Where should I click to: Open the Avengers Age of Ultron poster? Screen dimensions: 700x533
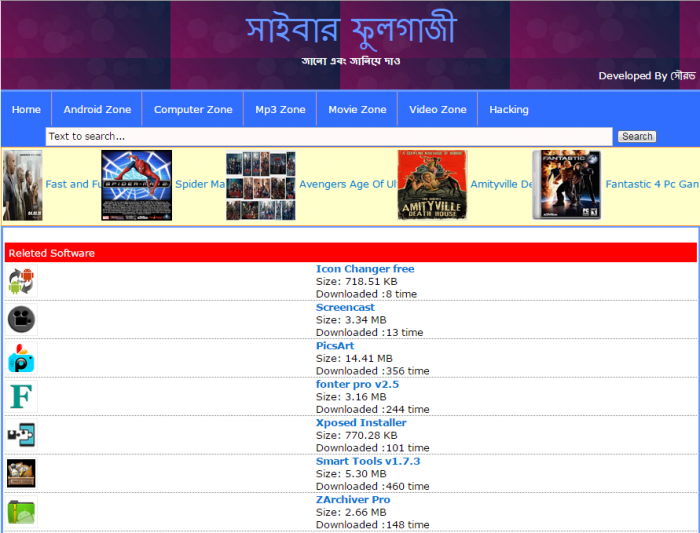[261, 186]
